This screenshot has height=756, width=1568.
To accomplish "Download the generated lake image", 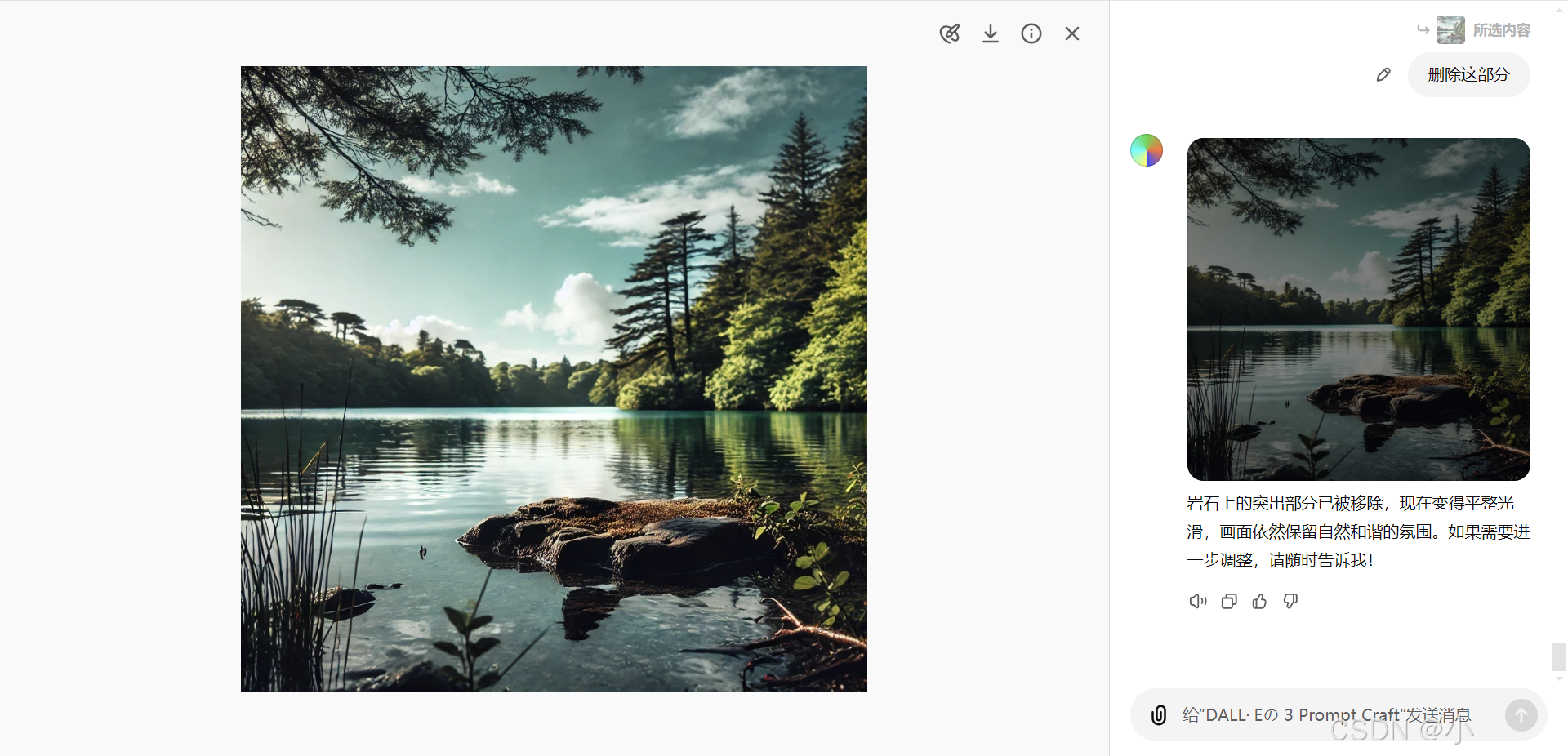I will click(991, 33).
